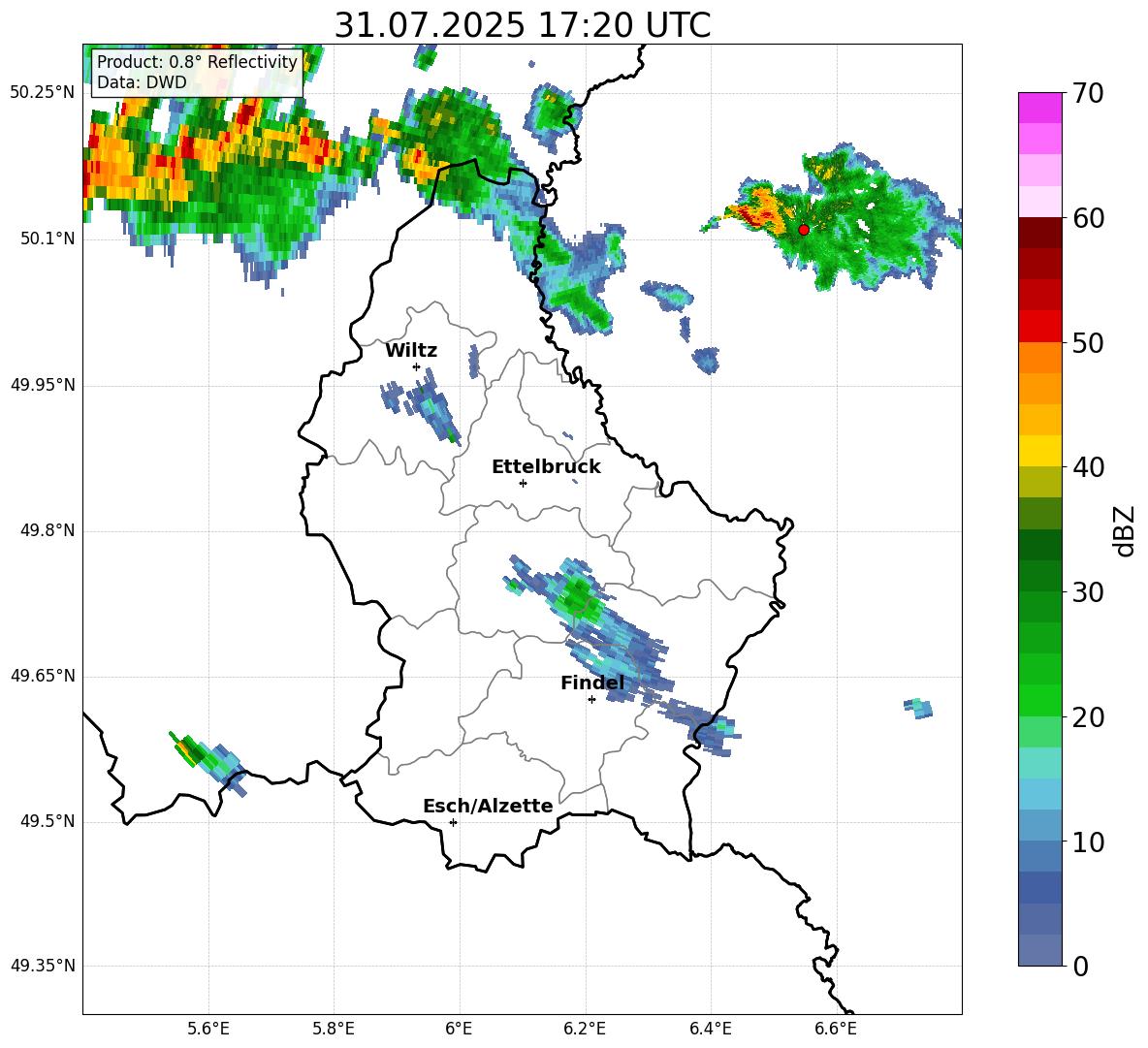Click the dBZ colorbar label

click(1123, 530)
